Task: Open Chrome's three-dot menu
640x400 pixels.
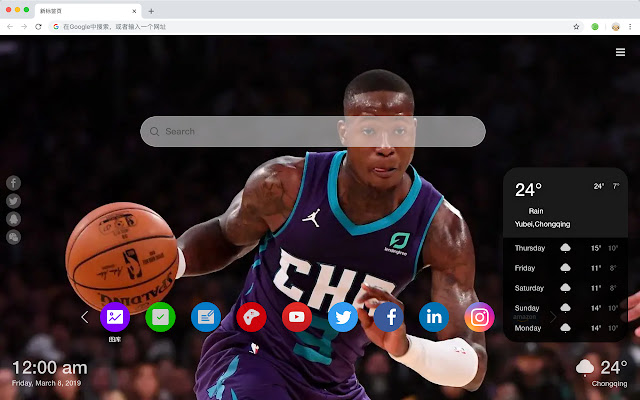Action: (x=630, y=27)
